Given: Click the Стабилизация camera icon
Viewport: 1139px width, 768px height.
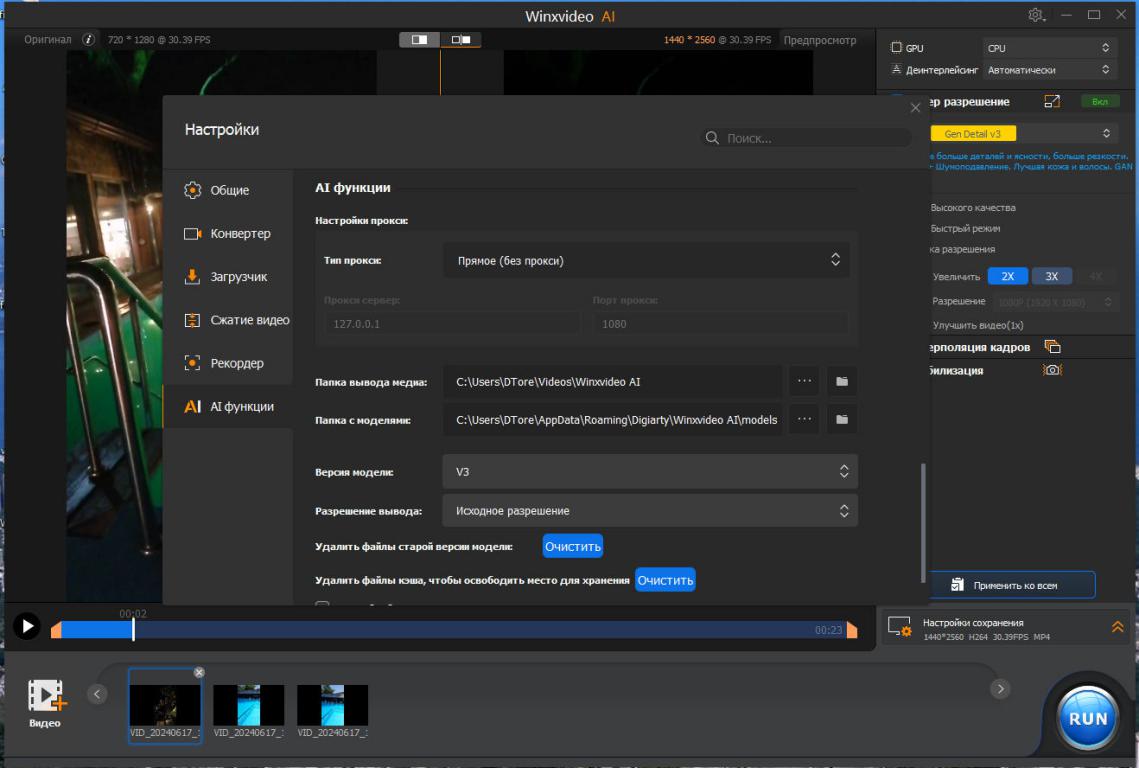Looking at the screenshot, I should point(1051,370).
